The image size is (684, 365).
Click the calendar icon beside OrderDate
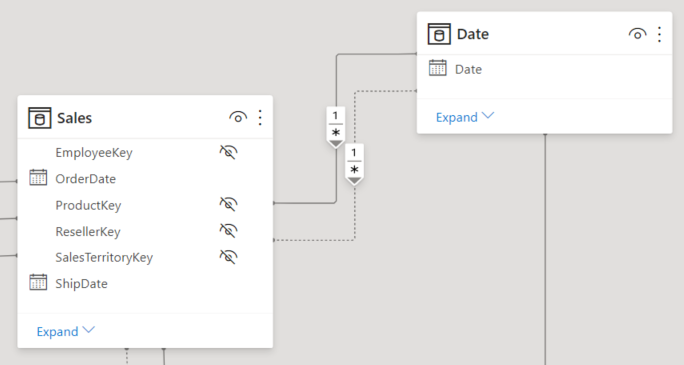pos(38,178)
